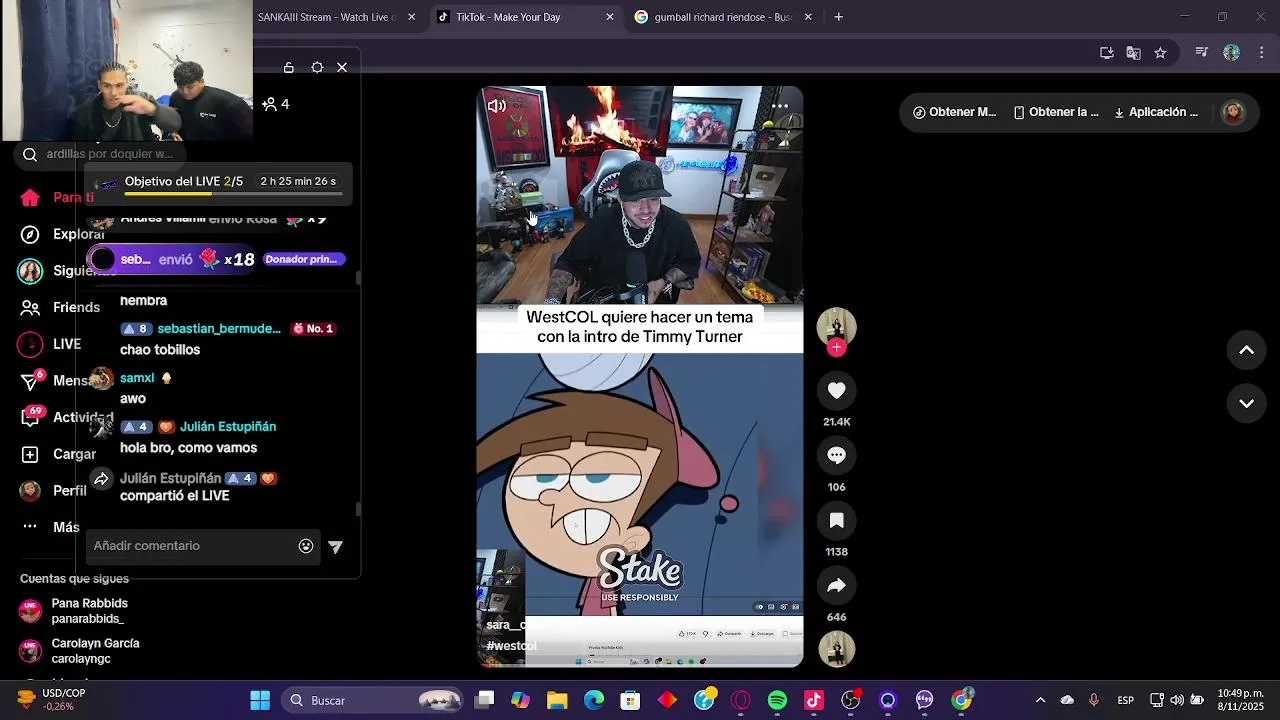Open Julián Estupiñán chat username
This screenshot has height=720, width=1280.
(228, 426)
